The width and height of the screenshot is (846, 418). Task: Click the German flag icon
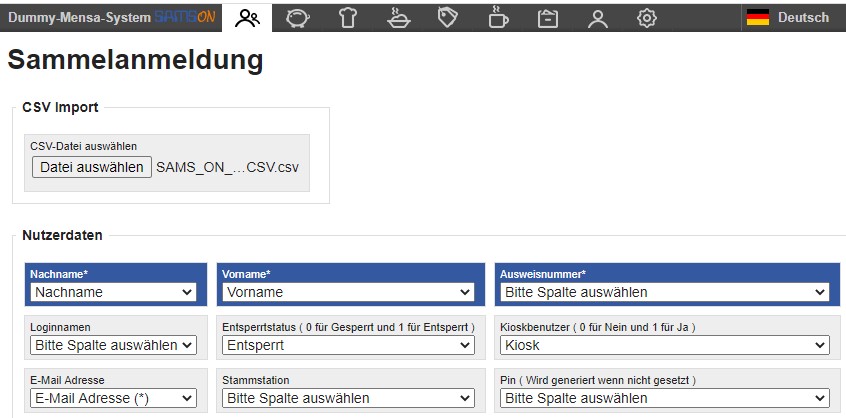click(x=758, y=18)
